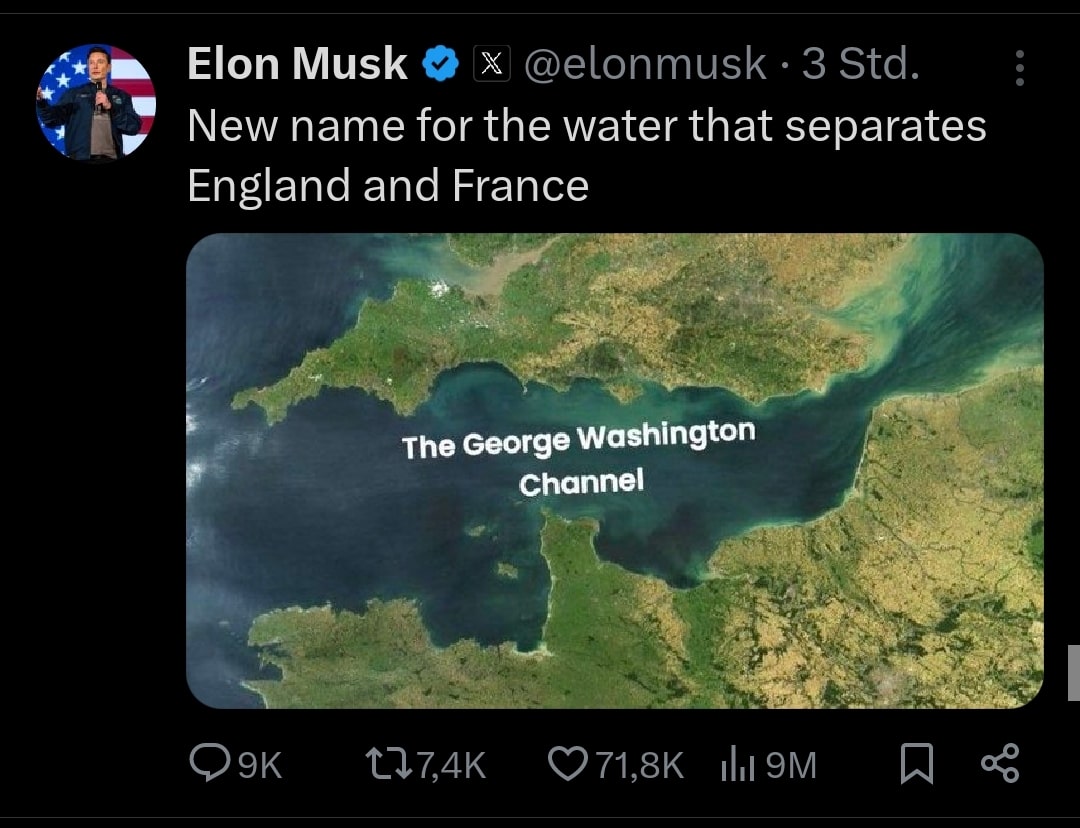Click the tweet text about England and France
Image resolution: width=1080 pixels, height=828 pixels.
point(586,156)
